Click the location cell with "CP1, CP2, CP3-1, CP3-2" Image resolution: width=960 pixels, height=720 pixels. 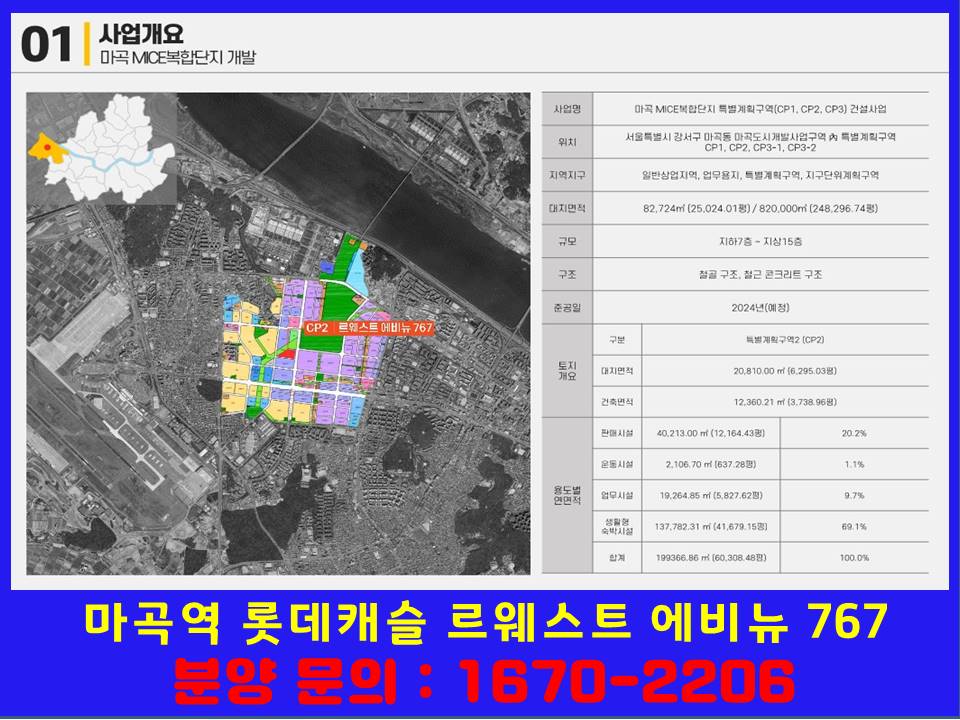[760, 142]
